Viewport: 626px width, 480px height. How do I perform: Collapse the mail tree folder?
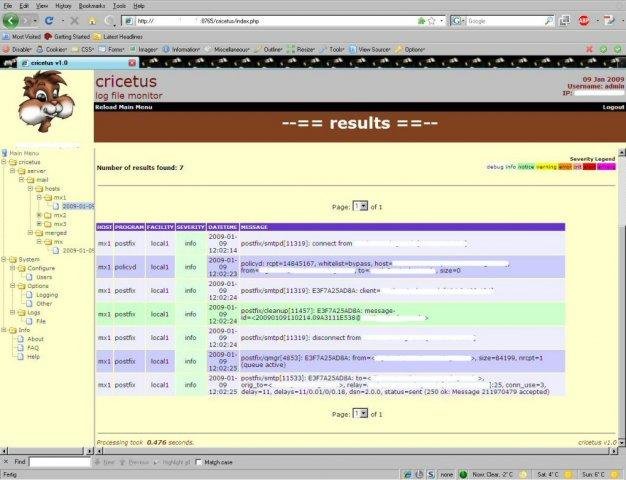click(x=22, y=180)
